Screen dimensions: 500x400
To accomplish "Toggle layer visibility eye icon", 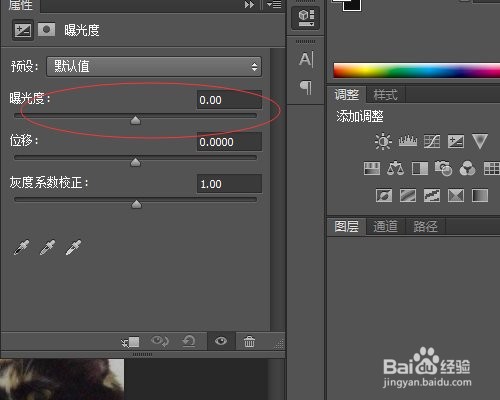I will (221, 341).
